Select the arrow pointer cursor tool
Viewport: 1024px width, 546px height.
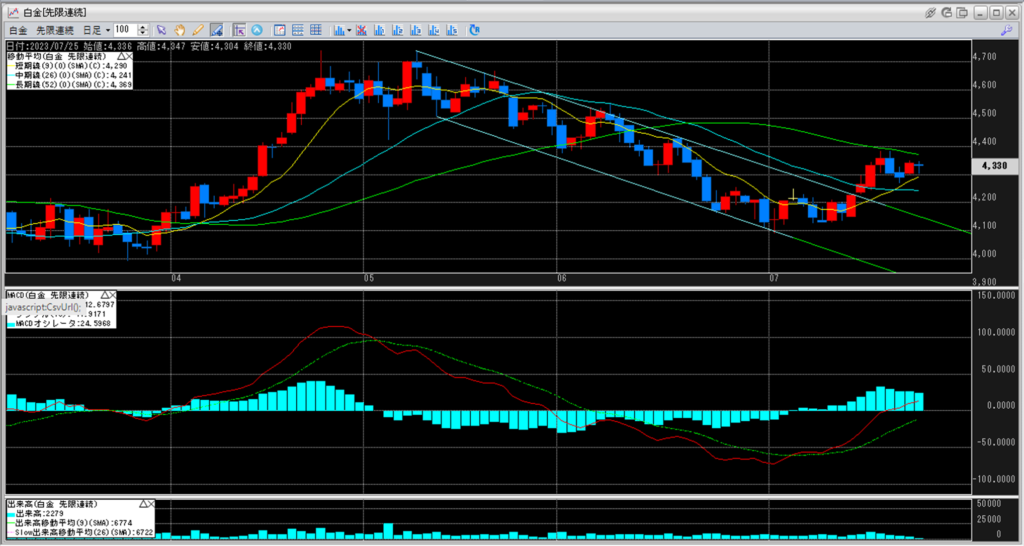tap(162, 30)
